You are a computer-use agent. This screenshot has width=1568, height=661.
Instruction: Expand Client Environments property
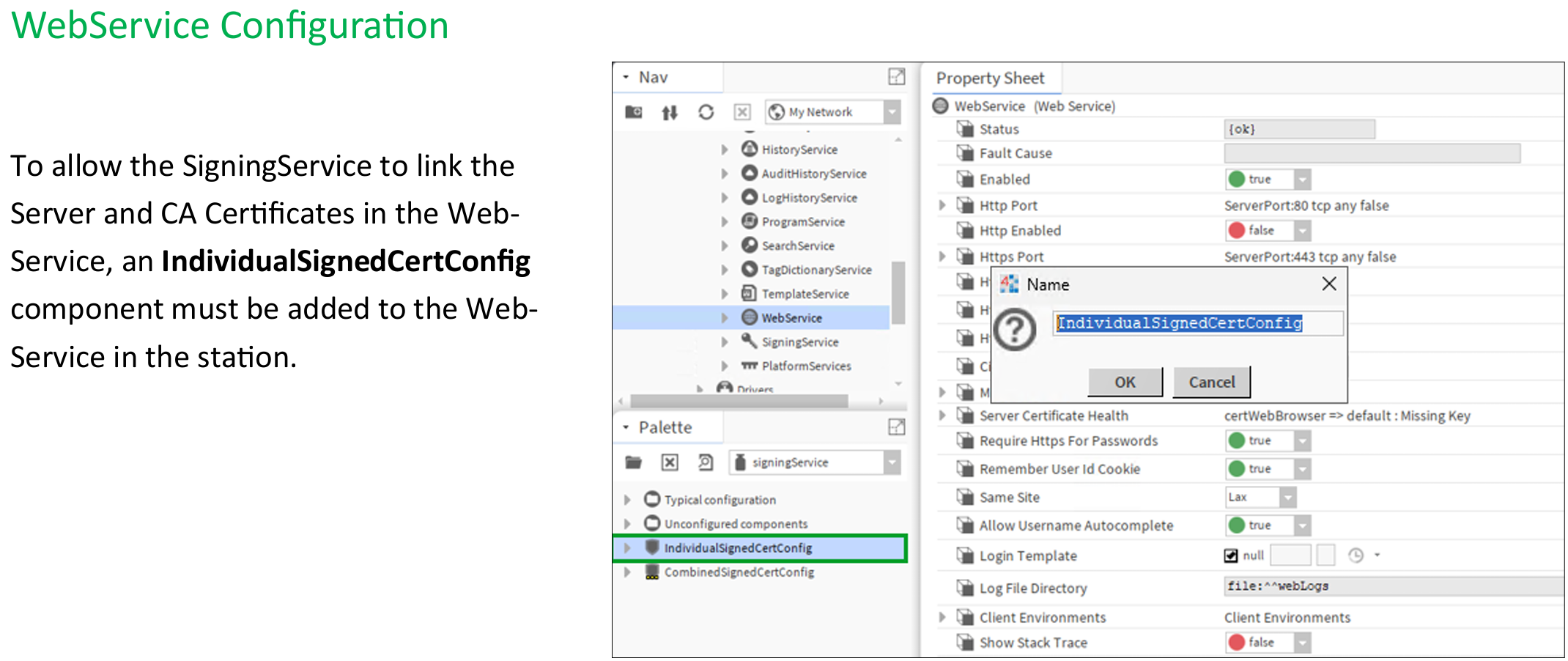click(x=943, y=618)
